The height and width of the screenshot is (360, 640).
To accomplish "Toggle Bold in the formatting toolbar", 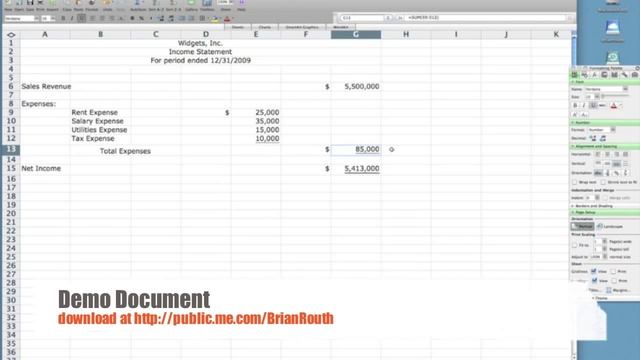I will click(63, 18).
